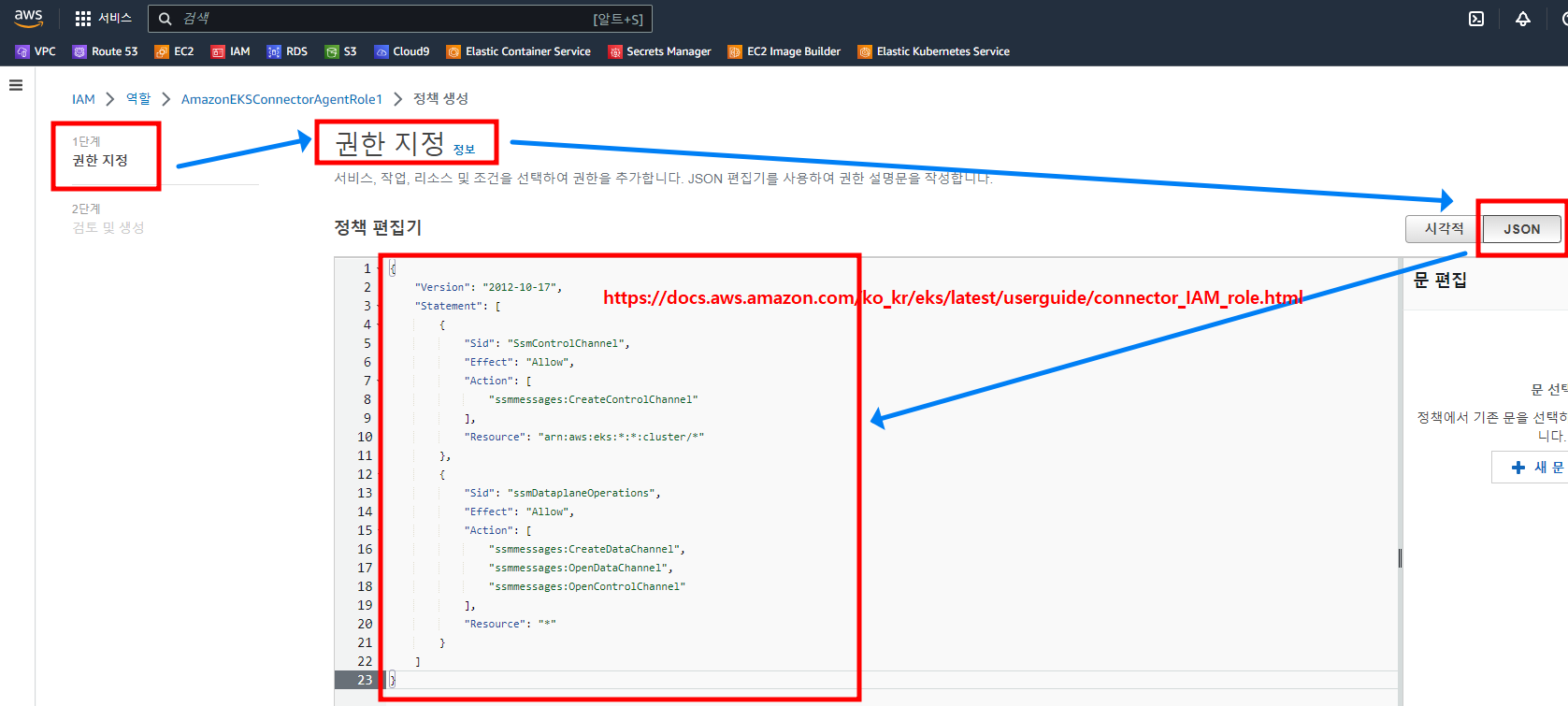Viewport: 1568px width, 706px height.
Task: Select 2단계 검토 및 생성 step
Action: point(108,219)
